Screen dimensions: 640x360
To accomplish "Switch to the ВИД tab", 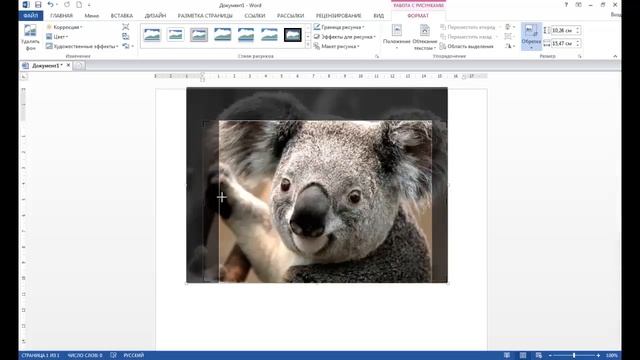I will (x=378, y=16).
